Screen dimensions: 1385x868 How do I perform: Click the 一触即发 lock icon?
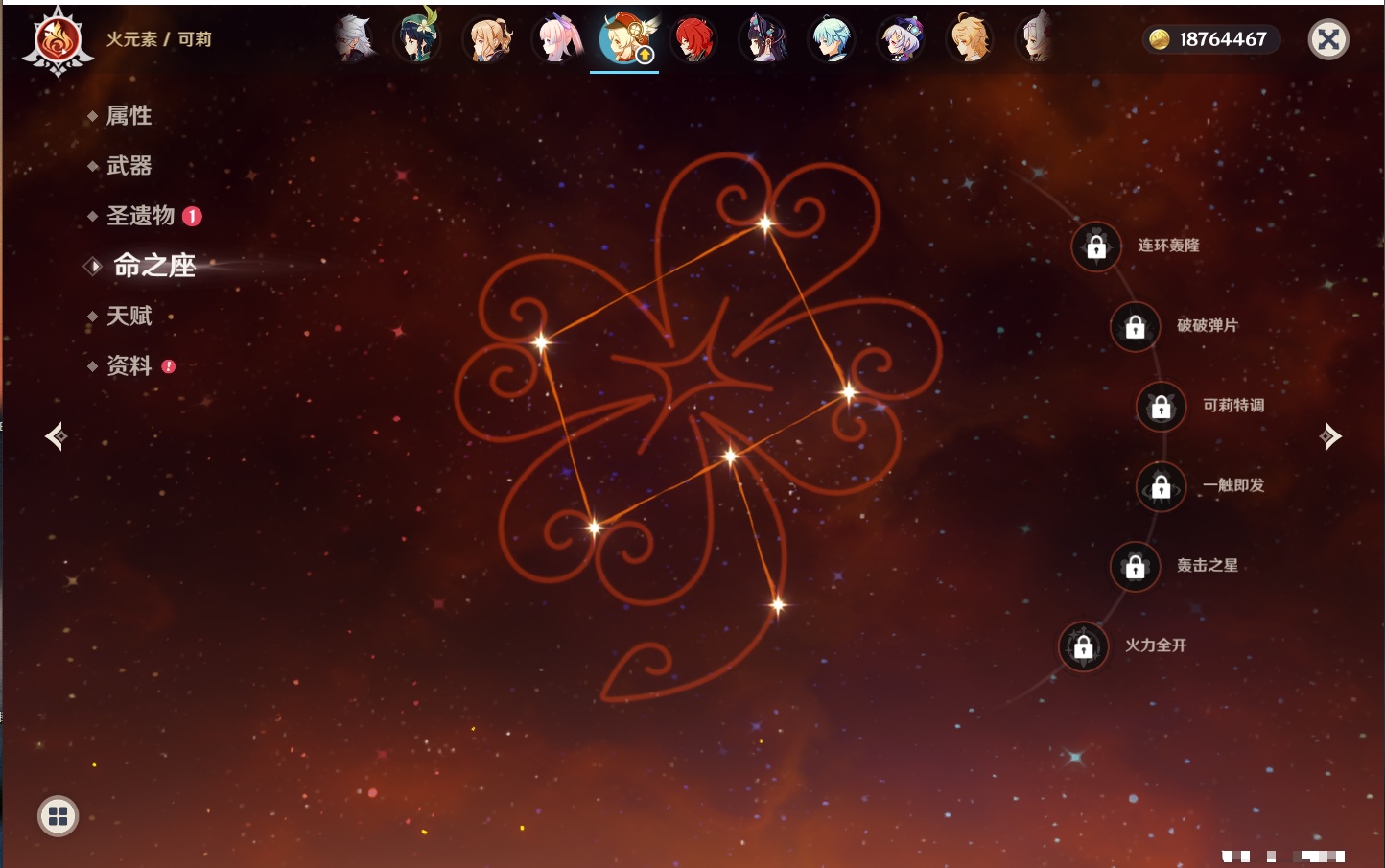coord(1161,487)
